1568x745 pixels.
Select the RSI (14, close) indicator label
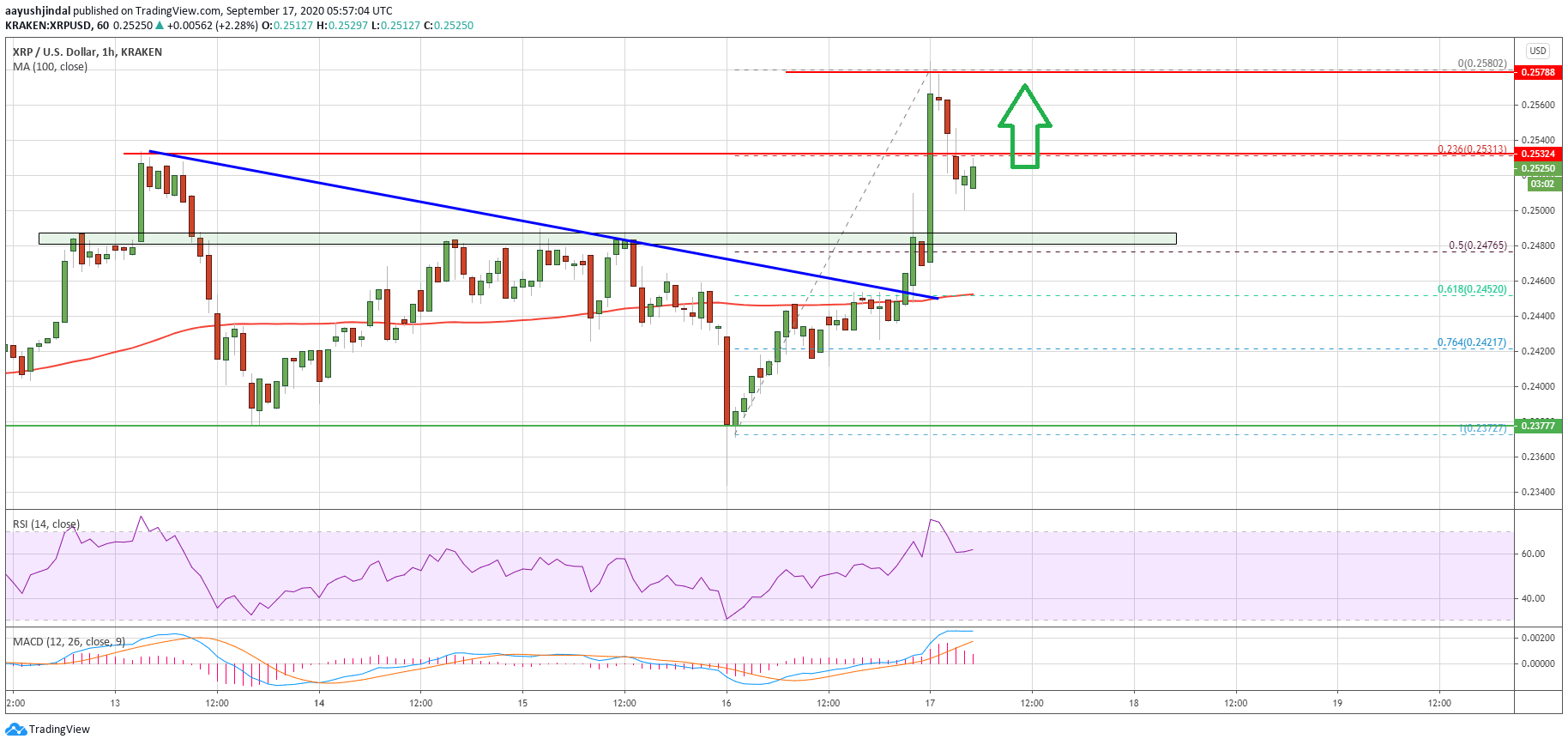click(x=46, y=524)
